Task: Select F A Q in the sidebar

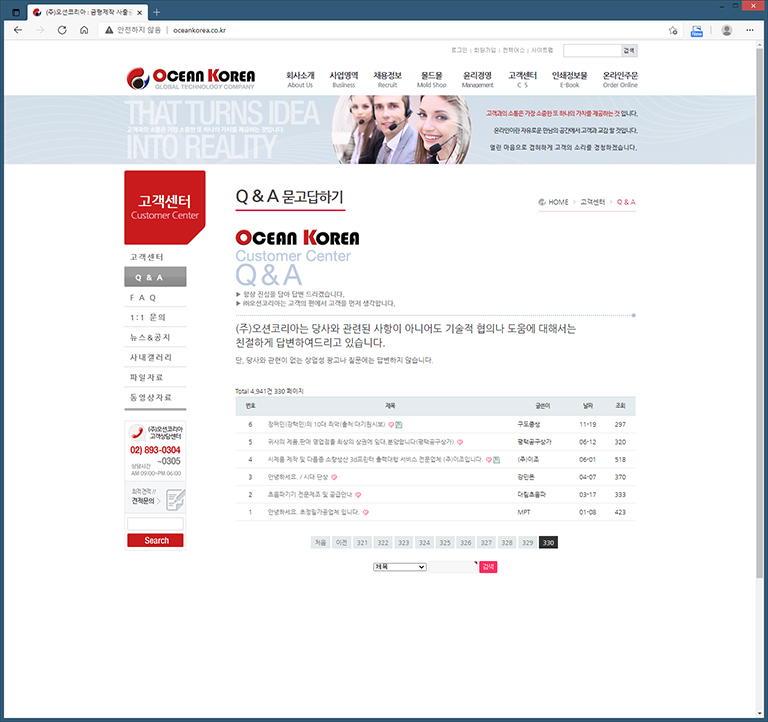Action: pyautogui.click(x=143, y=297)
